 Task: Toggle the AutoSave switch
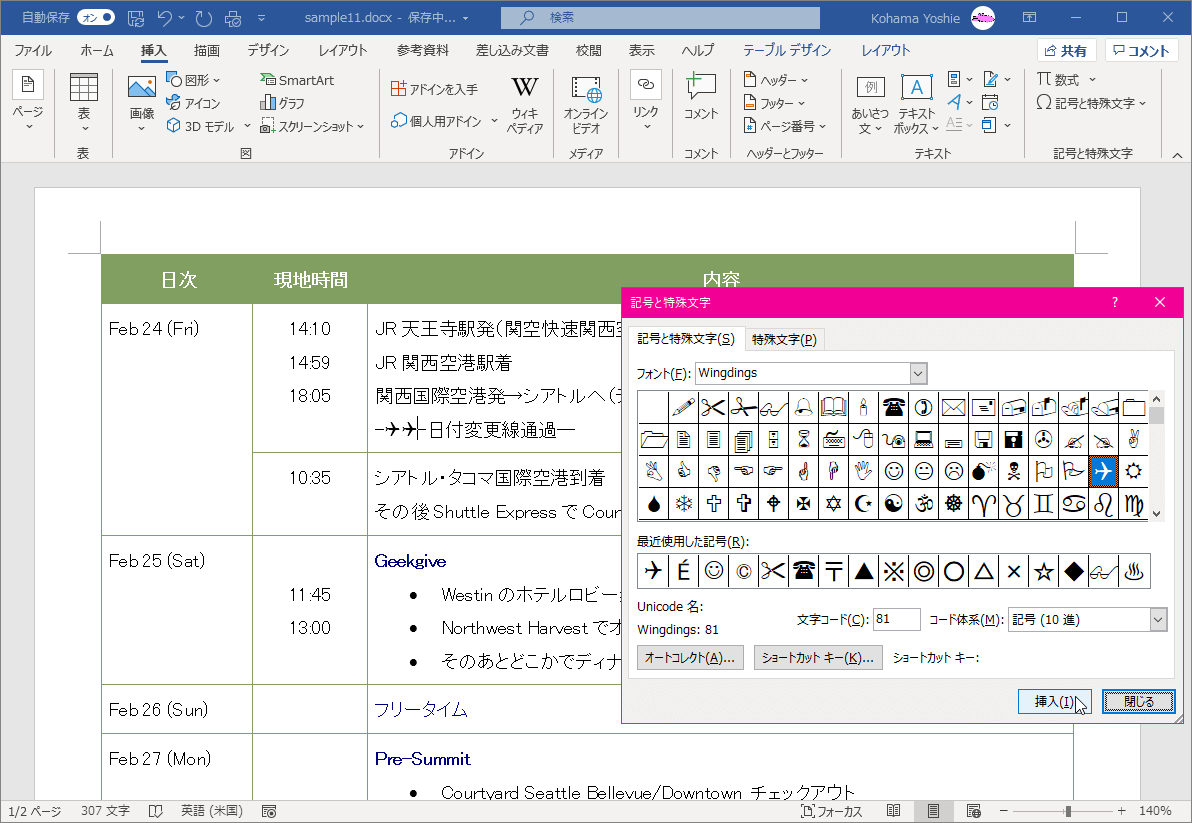click(x=95, y=17)
